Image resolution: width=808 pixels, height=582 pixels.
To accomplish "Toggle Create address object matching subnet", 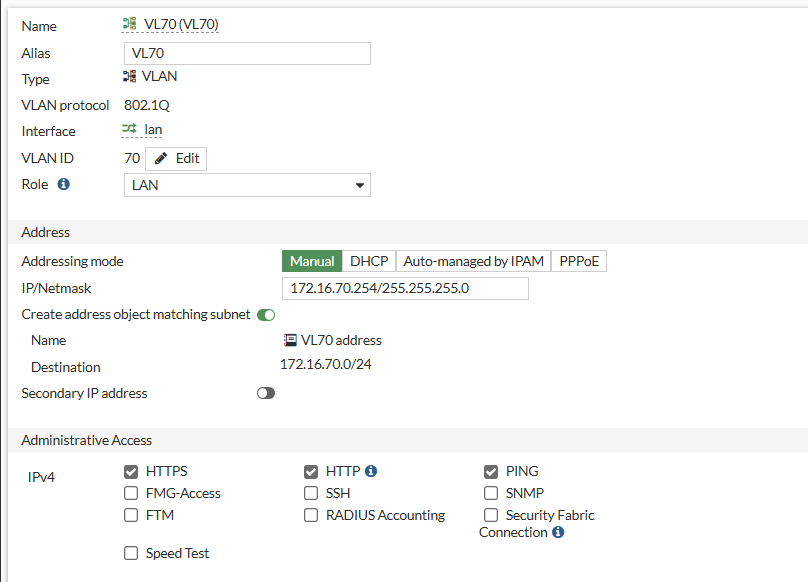I will click(x=266, y=315).
